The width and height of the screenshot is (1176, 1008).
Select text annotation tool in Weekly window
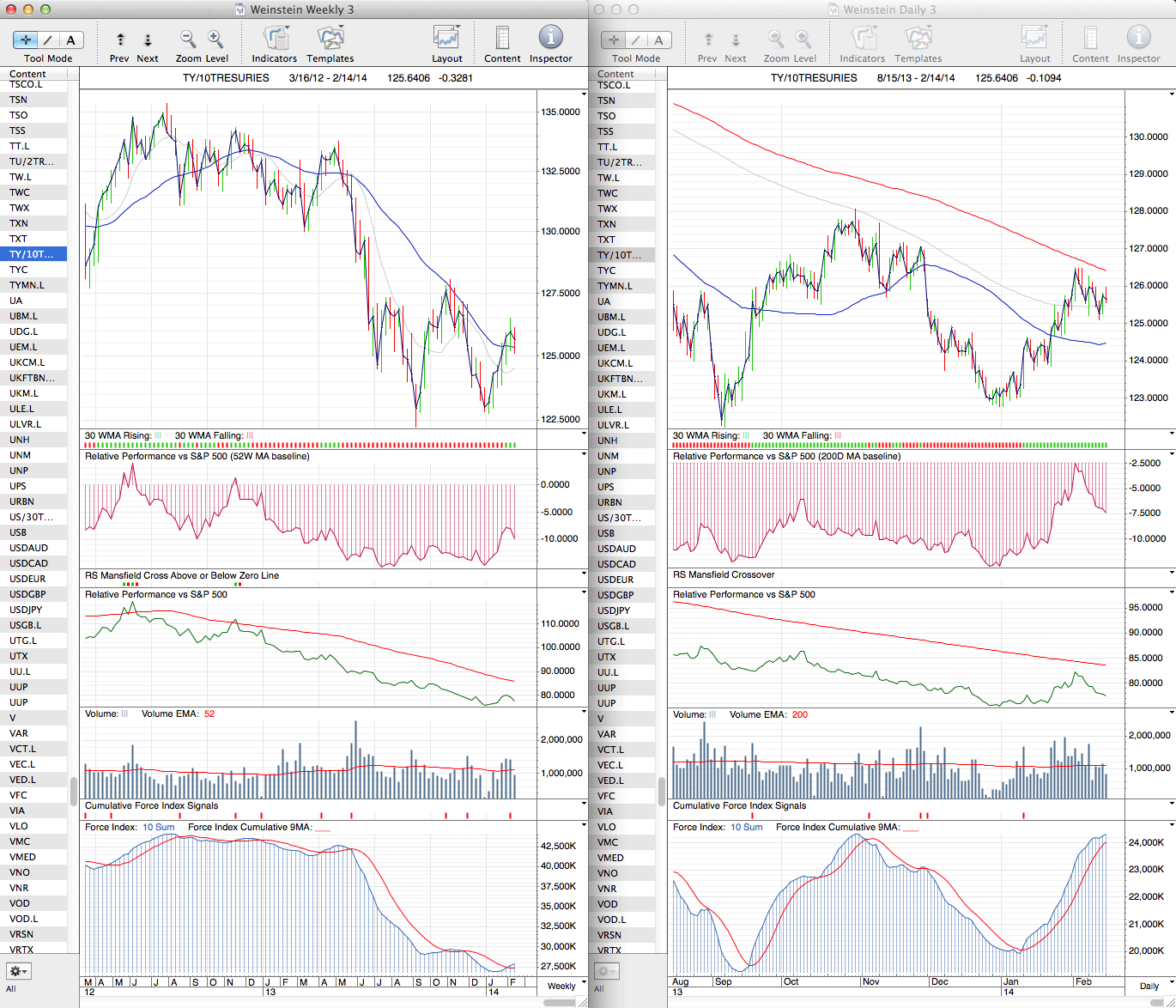point(70,39)
